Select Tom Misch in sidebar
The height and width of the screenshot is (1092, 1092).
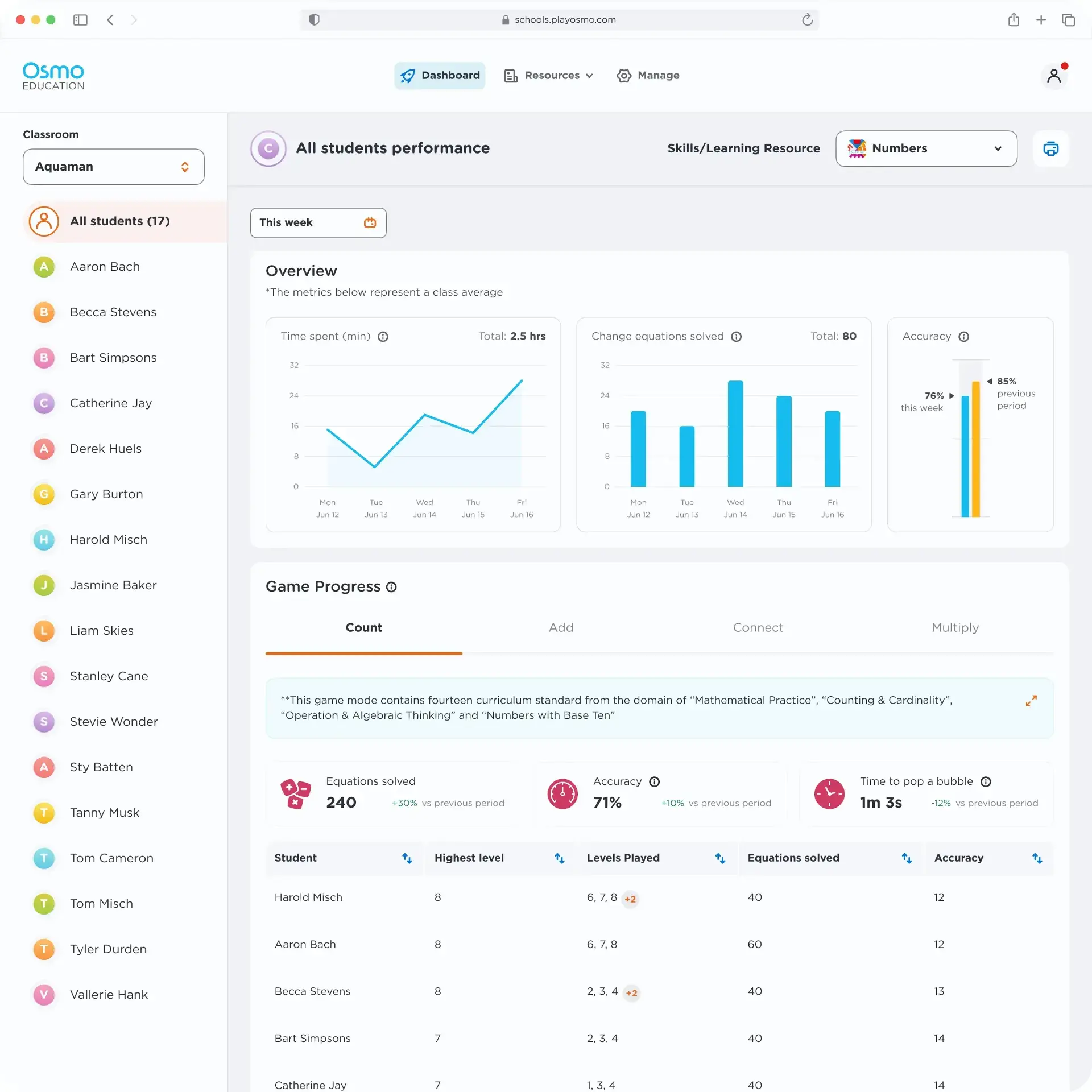tap(125, 904)
